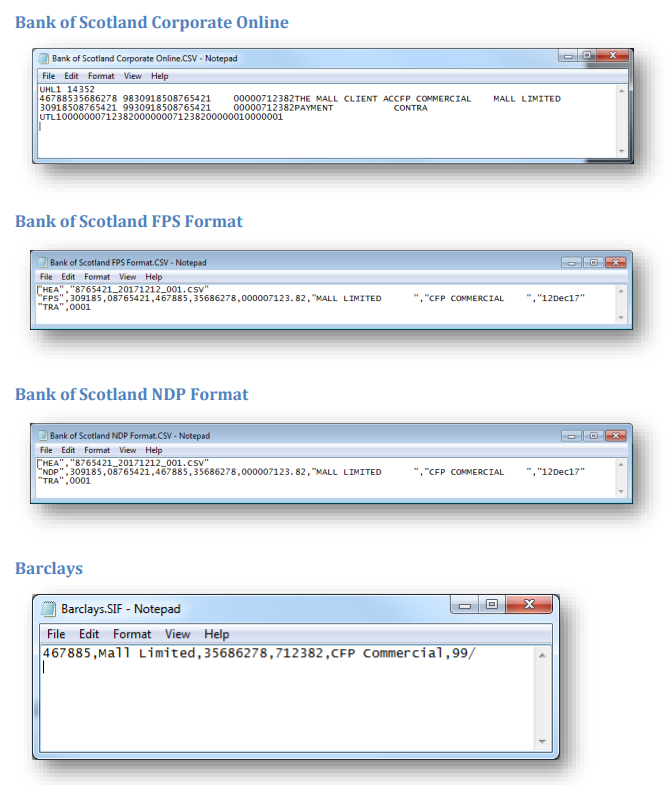Click the 'CONTRA' text in Corporate Online file
The image size is (666, 785).
(x=411, y=108)
